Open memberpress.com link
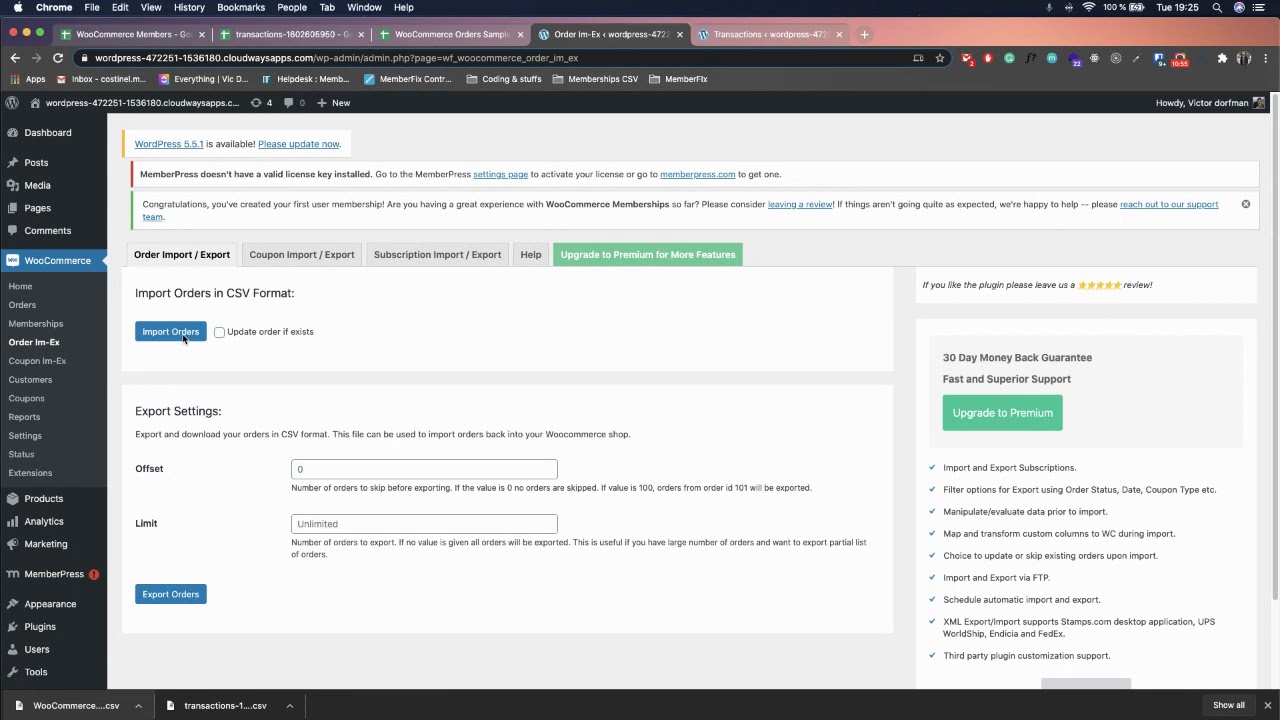This screenshot has height=720, width=1280. click(697, 174)
